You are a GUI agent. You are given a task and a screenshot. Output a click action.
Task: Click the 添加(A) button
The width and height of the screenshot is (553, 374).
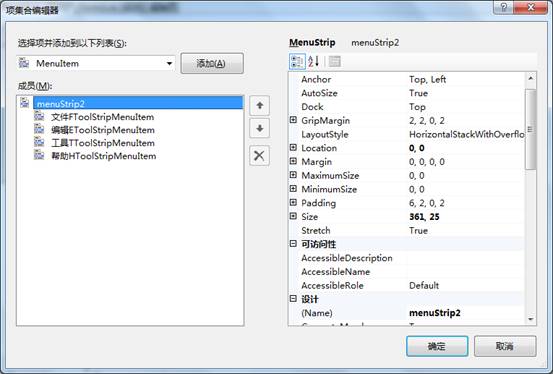(x=212, y=64)
